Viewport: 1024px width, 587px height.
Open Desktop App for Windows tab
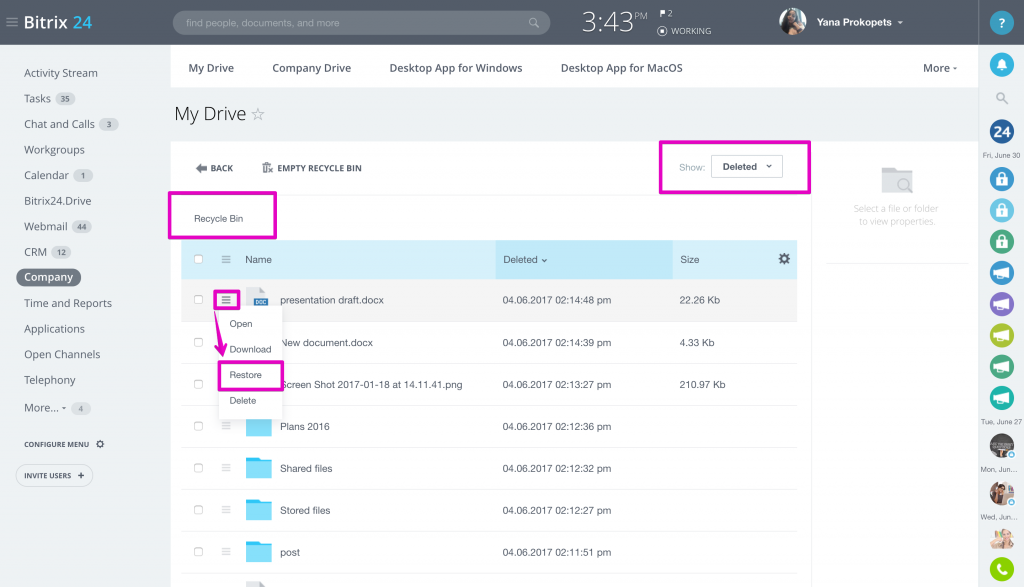[x=456, y=68]
